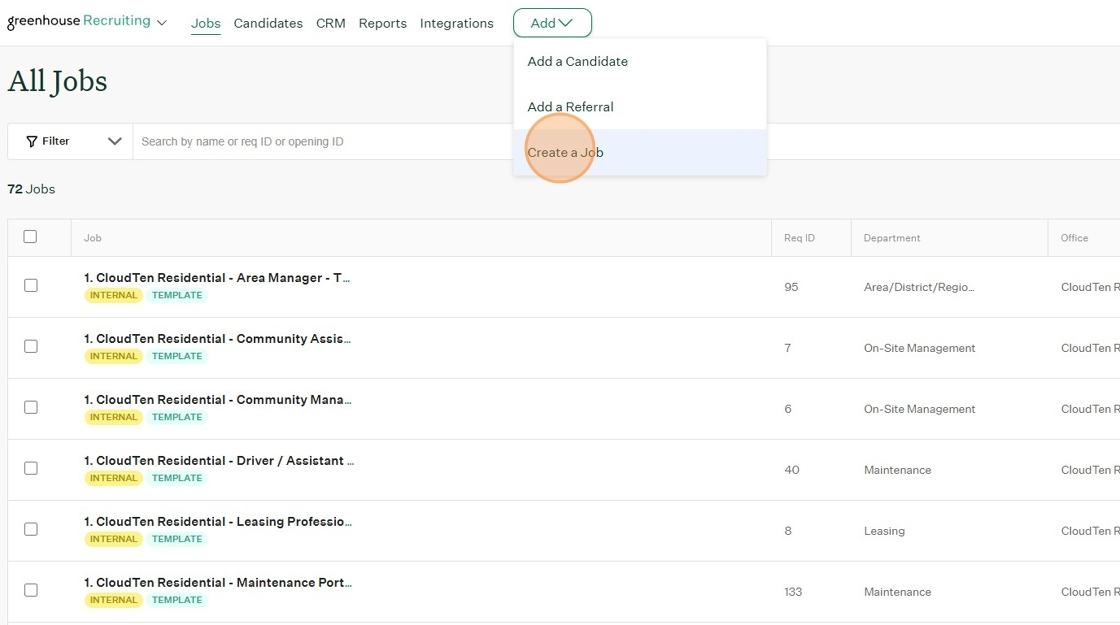Expand the Filter dropdown chevron
The height and width of the screenshot is (625, 1120).
point(114,141)
